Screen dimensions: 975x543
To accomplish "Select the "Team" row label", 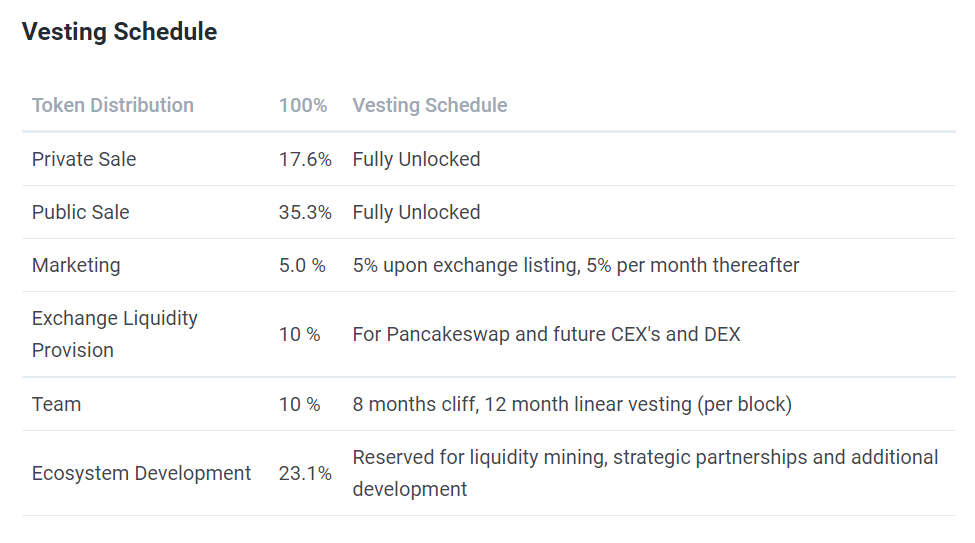I will coord(56,404).
